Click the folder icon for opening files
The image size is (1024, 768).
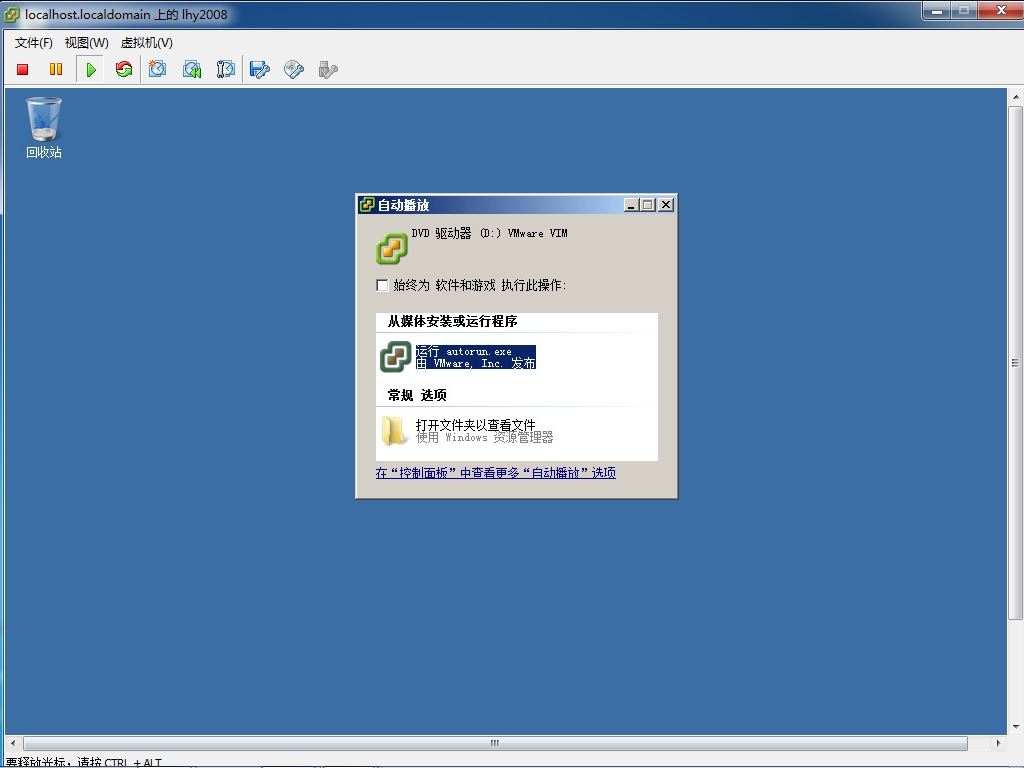(x=394, y=431)
